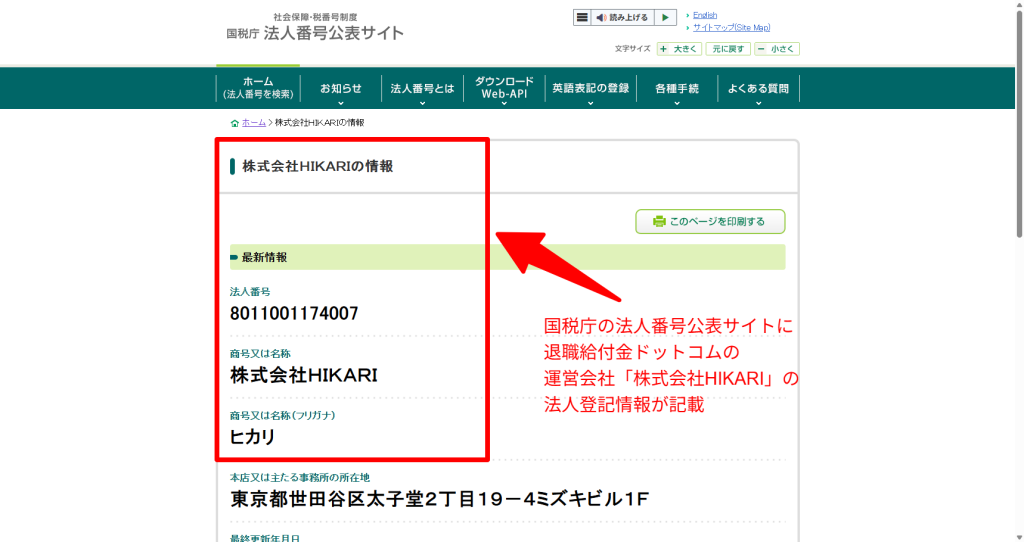Click the 読み上げる read-aloud button
The image size is (1024, 542).
622,18
